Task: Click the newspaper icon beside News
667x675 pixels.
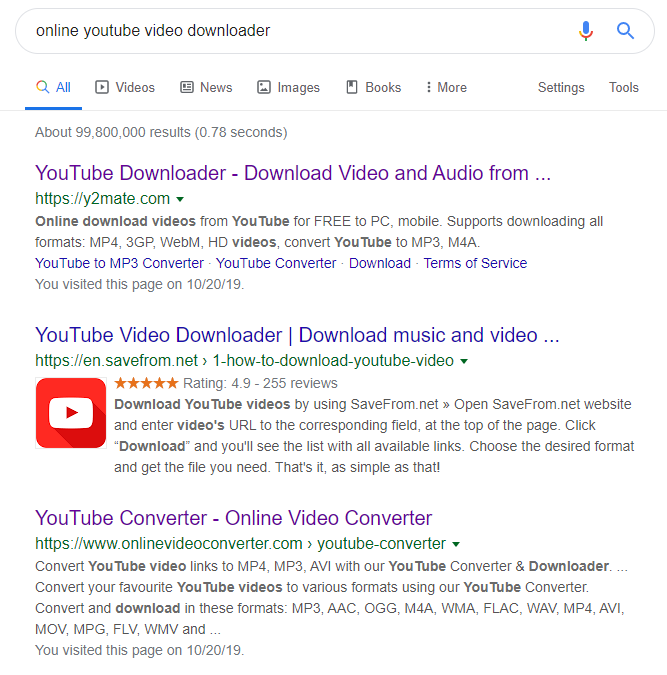Action: click(x=186, y=87)
